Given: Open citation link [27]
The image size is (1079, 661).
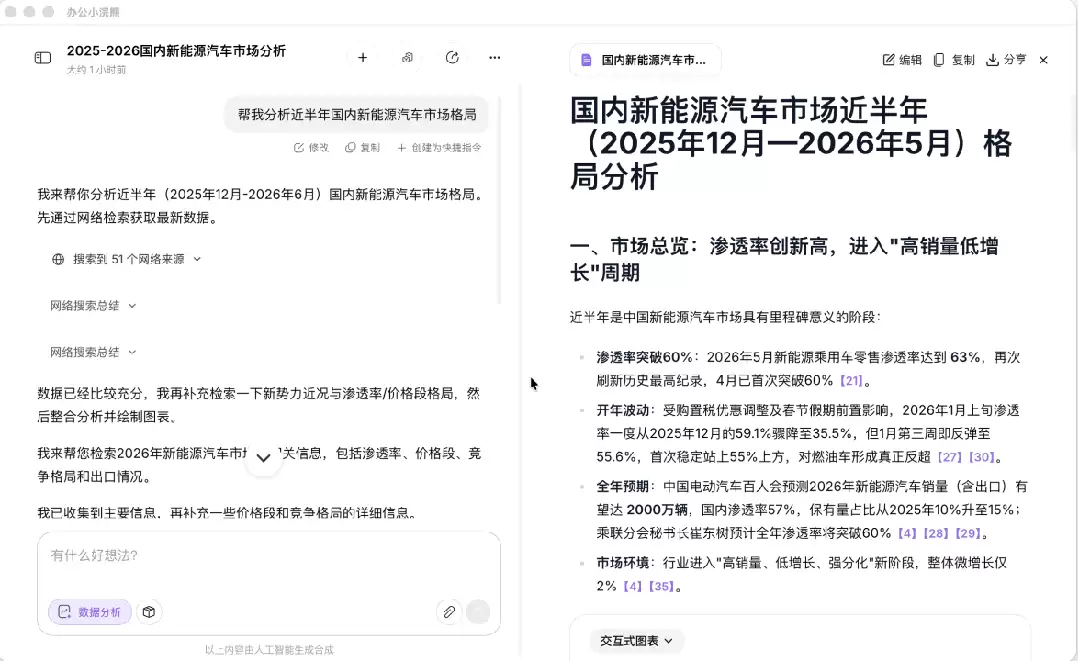Looking at the screenshot, I should [950, 457].
